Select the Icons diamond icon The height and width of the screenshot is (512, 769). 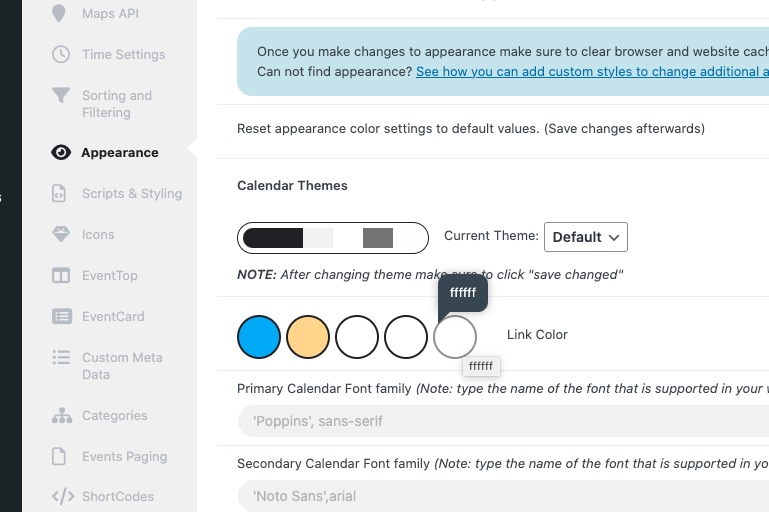coord(61,234)
